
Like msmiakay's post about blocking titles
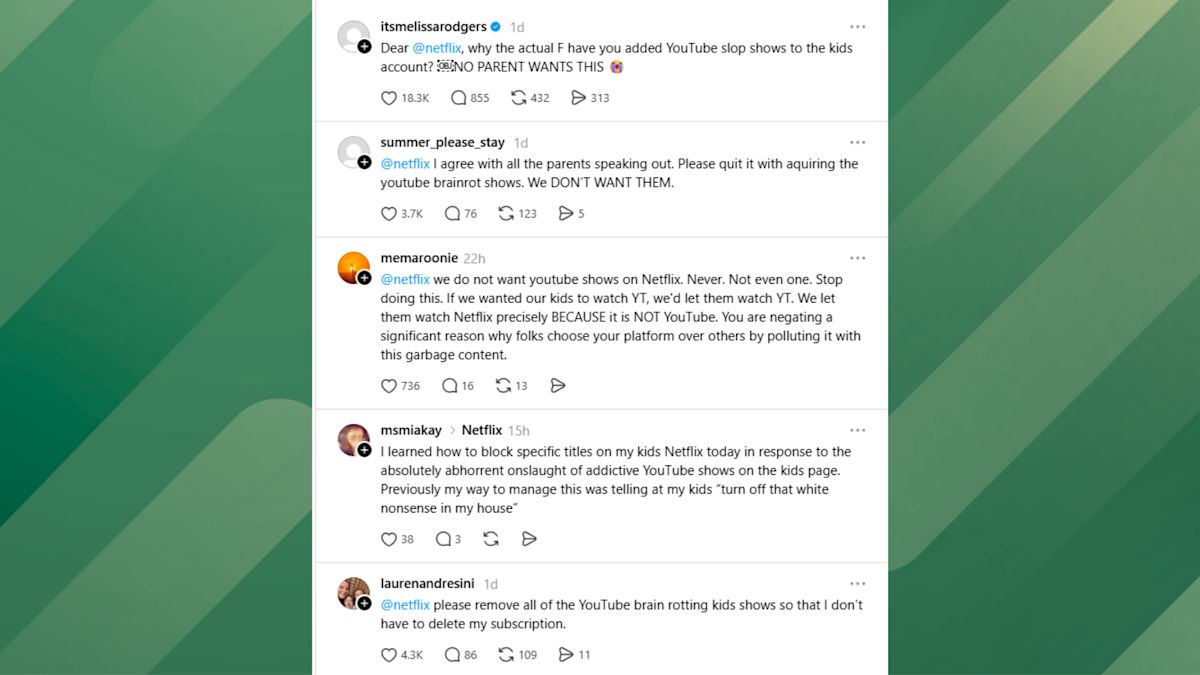389,539
